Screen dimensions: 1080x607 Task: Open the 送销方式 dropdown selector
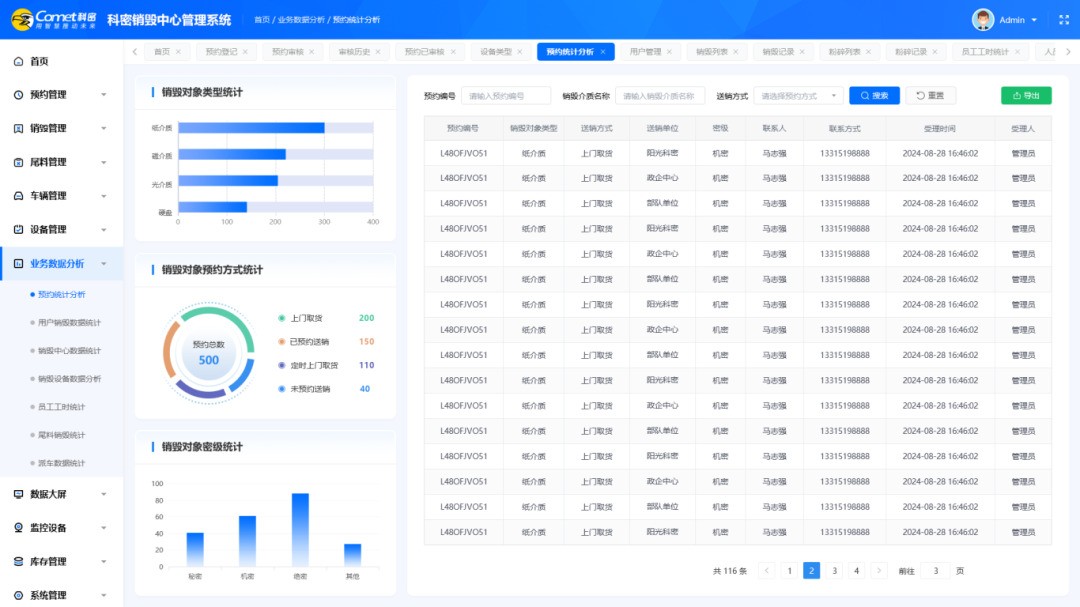click(x=798, y=96)
